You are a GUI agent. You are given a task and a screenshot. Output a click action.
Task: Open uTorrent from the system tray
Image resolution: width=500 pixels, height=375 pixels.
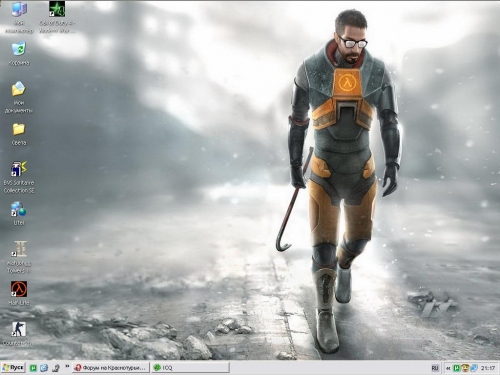pyautogui.click(x=457, y=368)
